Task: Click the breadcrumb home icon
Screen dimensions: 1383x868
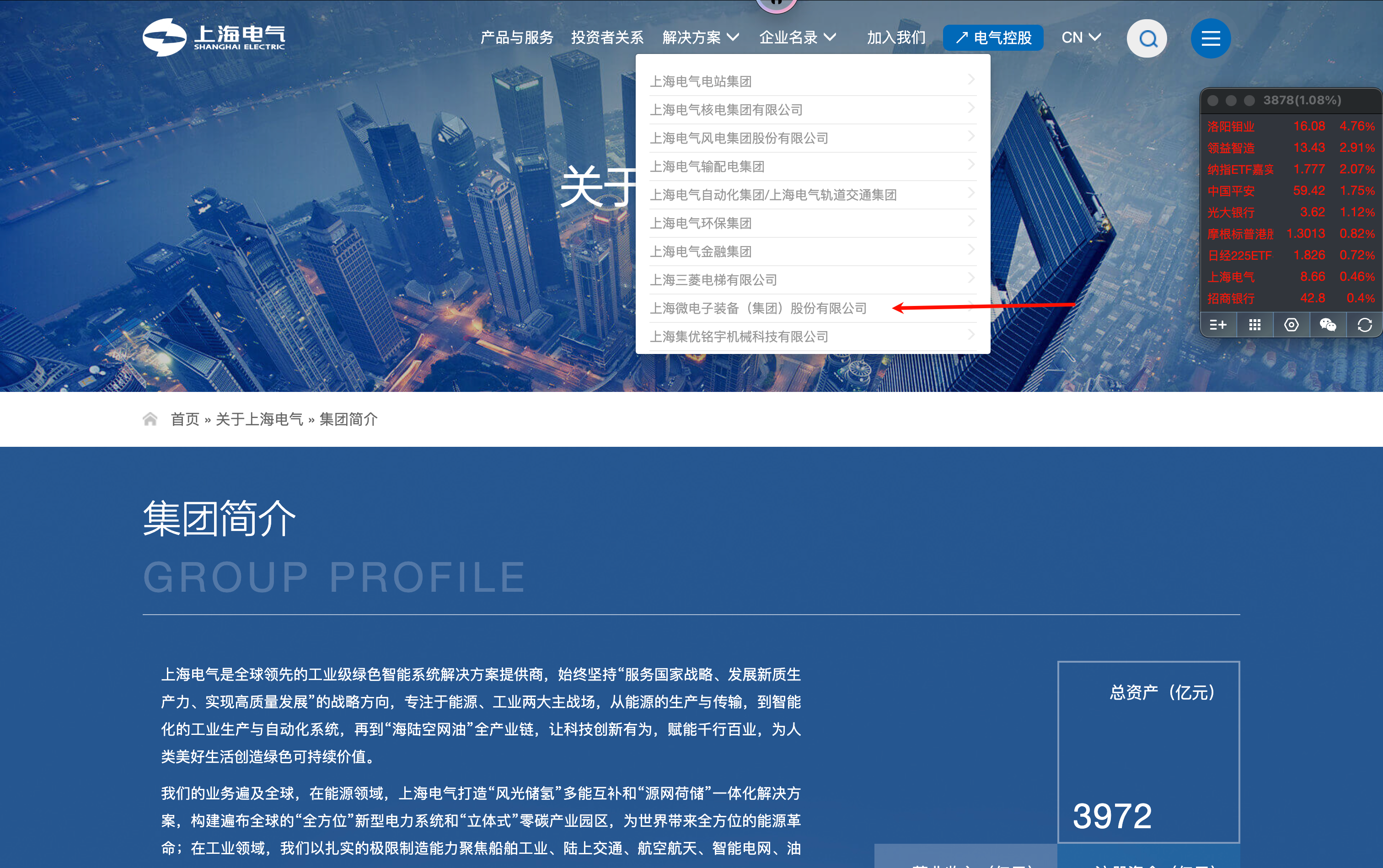Action: [x=150, y=419]
